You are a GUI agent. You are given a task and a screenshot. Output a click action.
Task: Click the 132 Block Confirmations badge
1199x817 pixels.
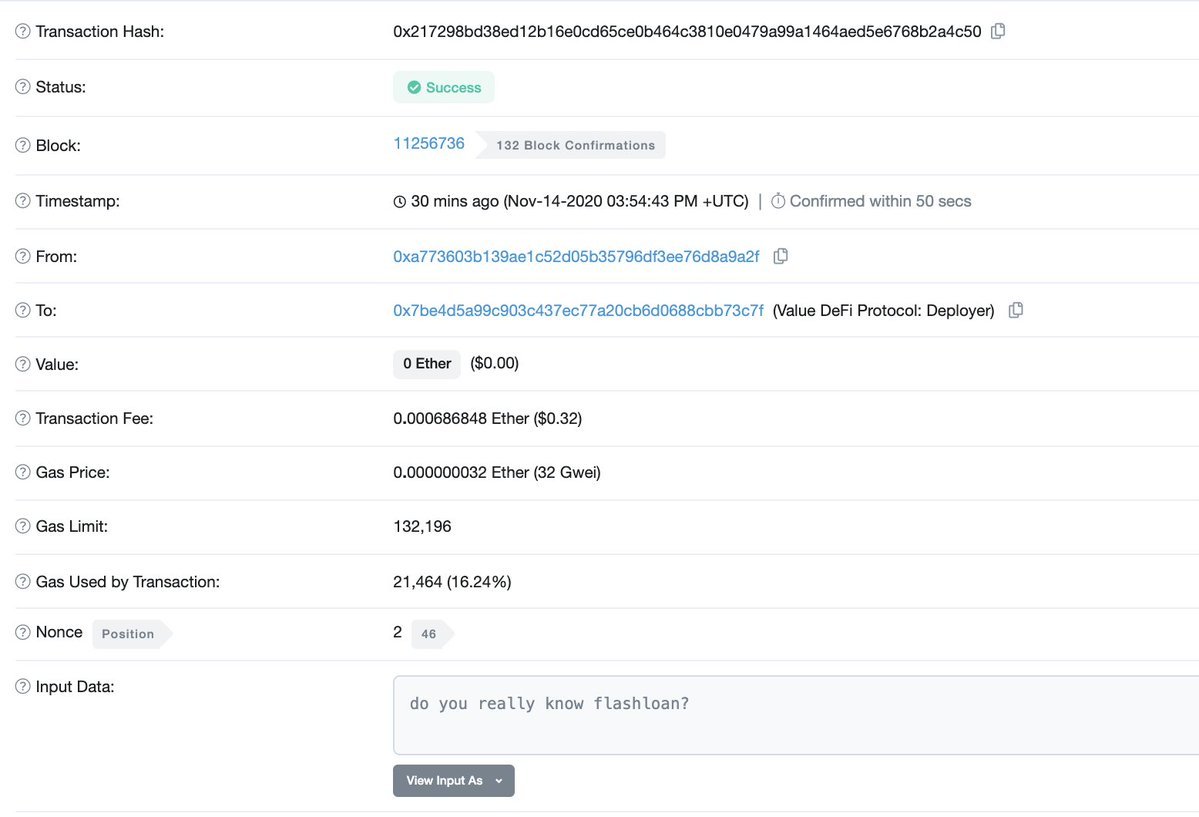(570, 145)
